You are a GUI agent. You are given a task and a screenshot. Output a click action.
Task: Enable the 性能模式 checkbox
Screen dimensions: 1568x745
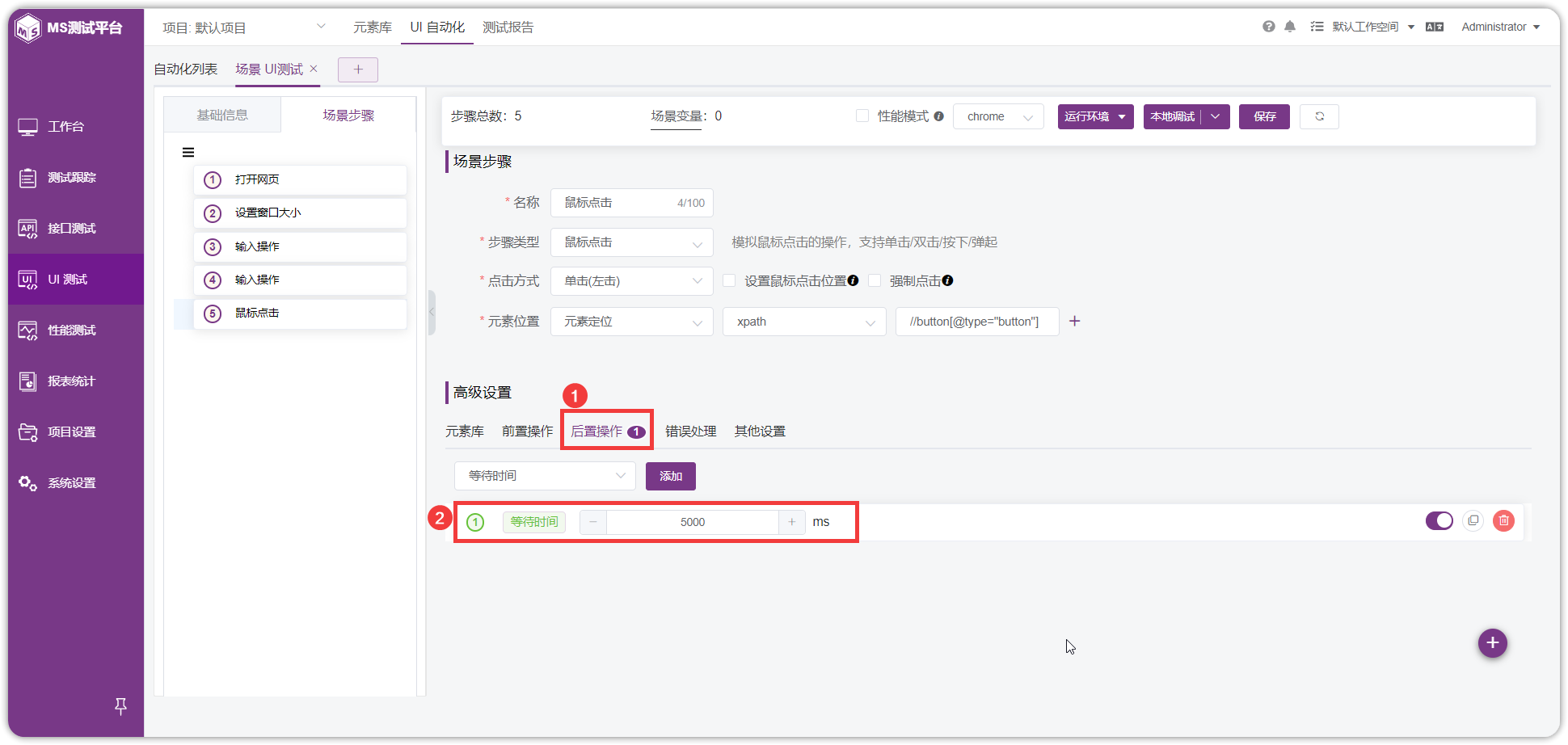pyautogui.click(x=862, y=116)
